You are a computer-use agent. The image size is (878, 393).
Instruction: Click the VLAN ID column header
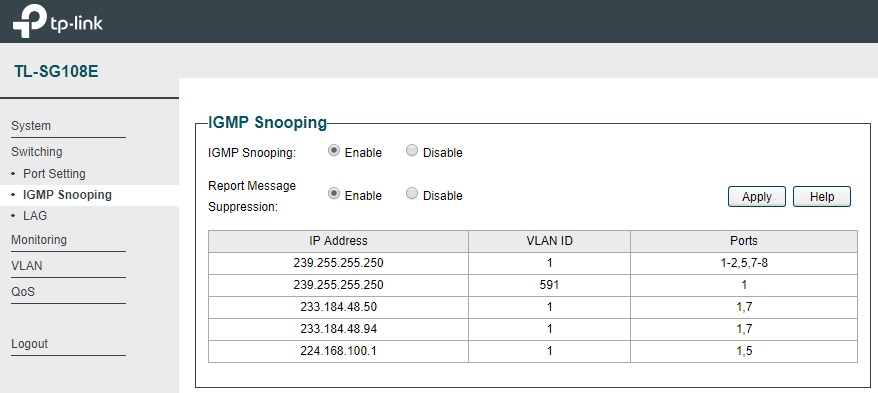click(549, 241)
